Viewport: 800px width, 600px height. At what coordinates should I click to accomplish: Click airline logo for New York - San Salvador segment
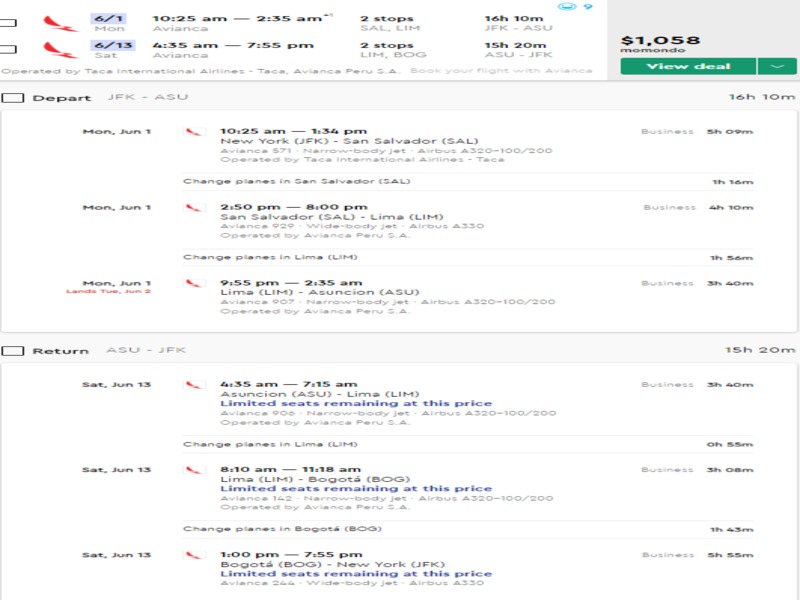(x=194, y=132)
